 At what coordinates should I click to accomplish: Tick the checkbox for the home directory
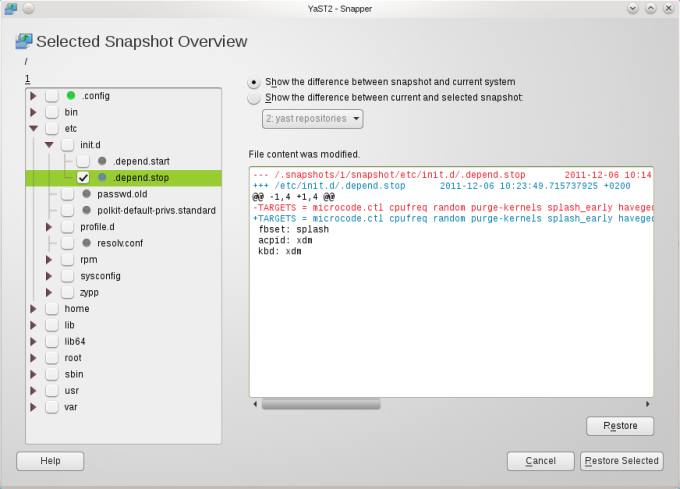pyautogui.click(x=51, y=309)
